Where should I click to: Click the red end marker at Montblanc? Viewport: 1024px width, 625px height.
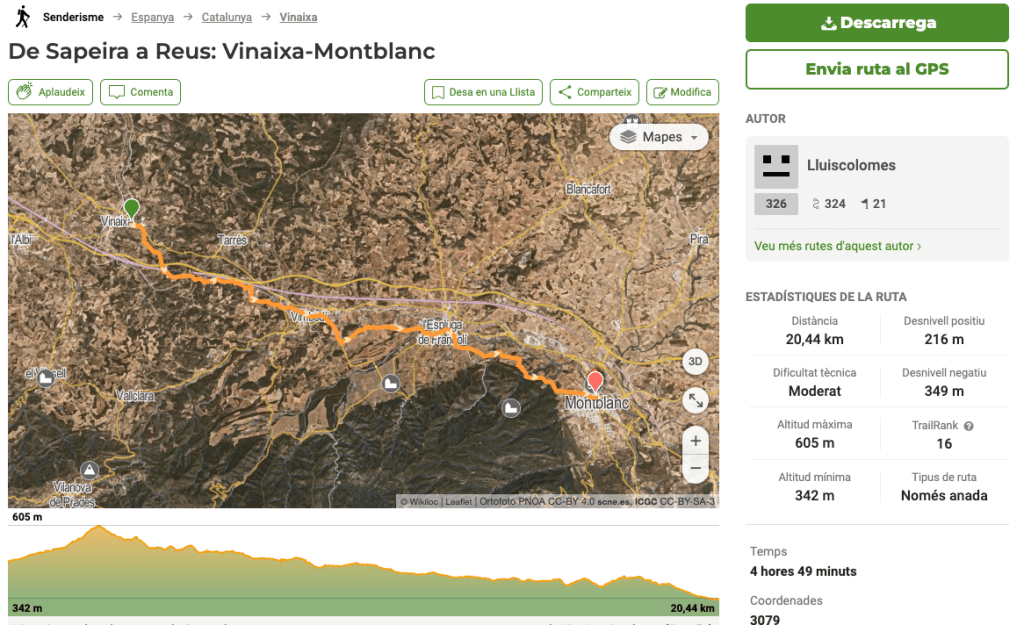pyautogui.click(x=595, y=381)
